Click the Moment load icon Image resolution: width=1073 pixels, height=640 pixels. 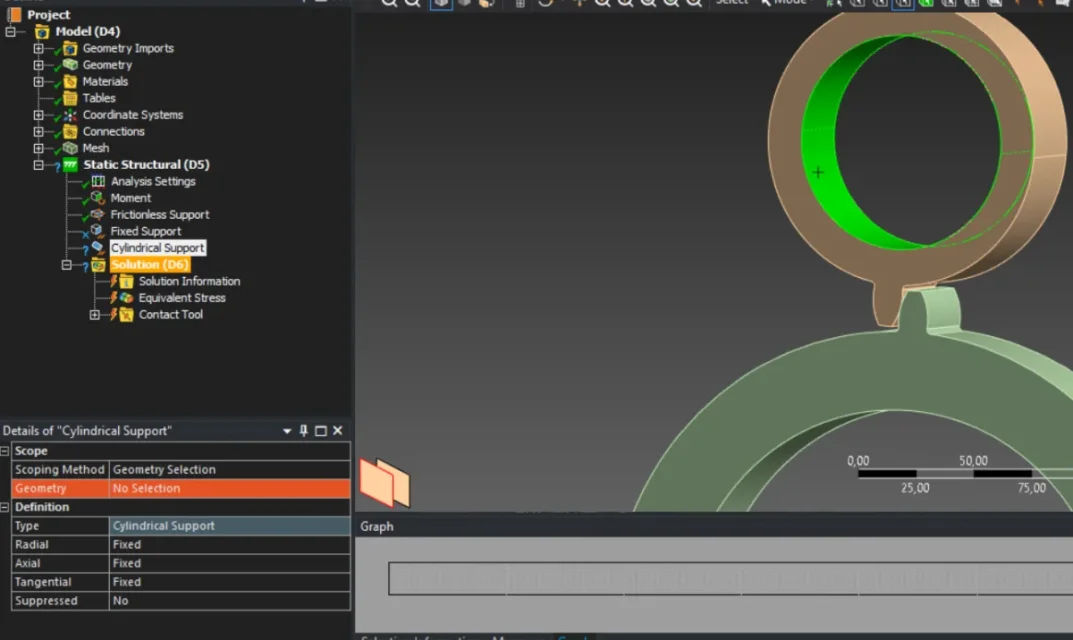click(x=97, y=198)
